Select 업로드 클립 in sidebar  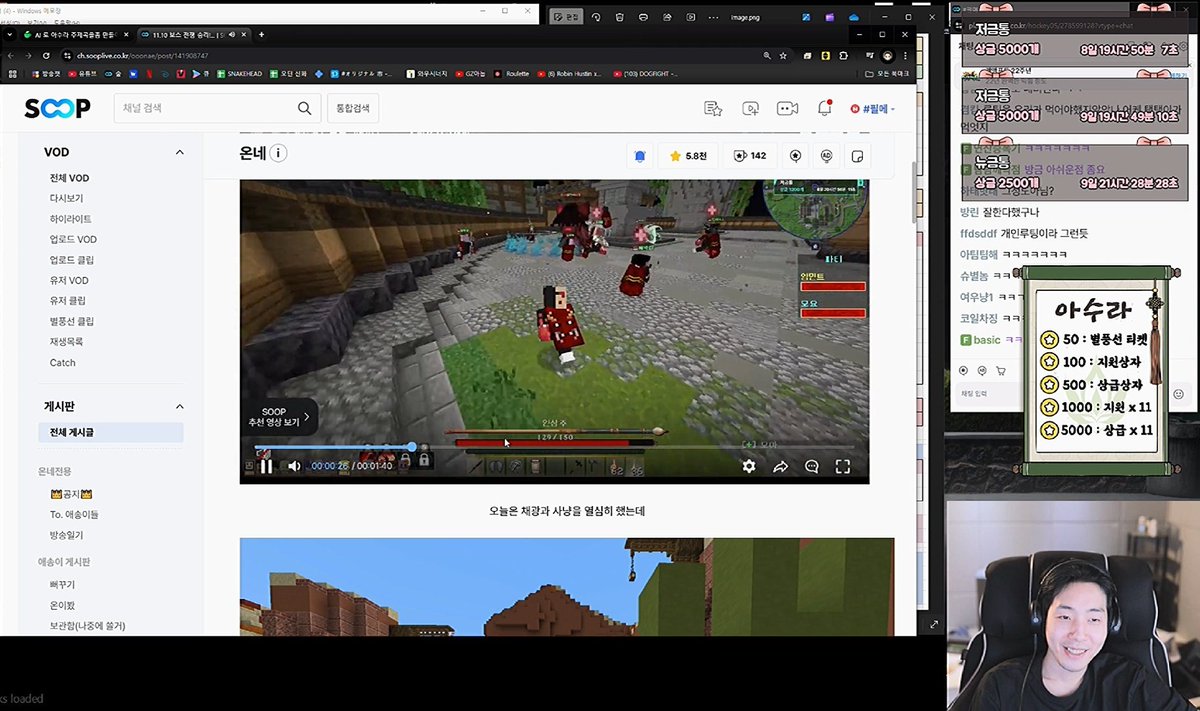71,260
